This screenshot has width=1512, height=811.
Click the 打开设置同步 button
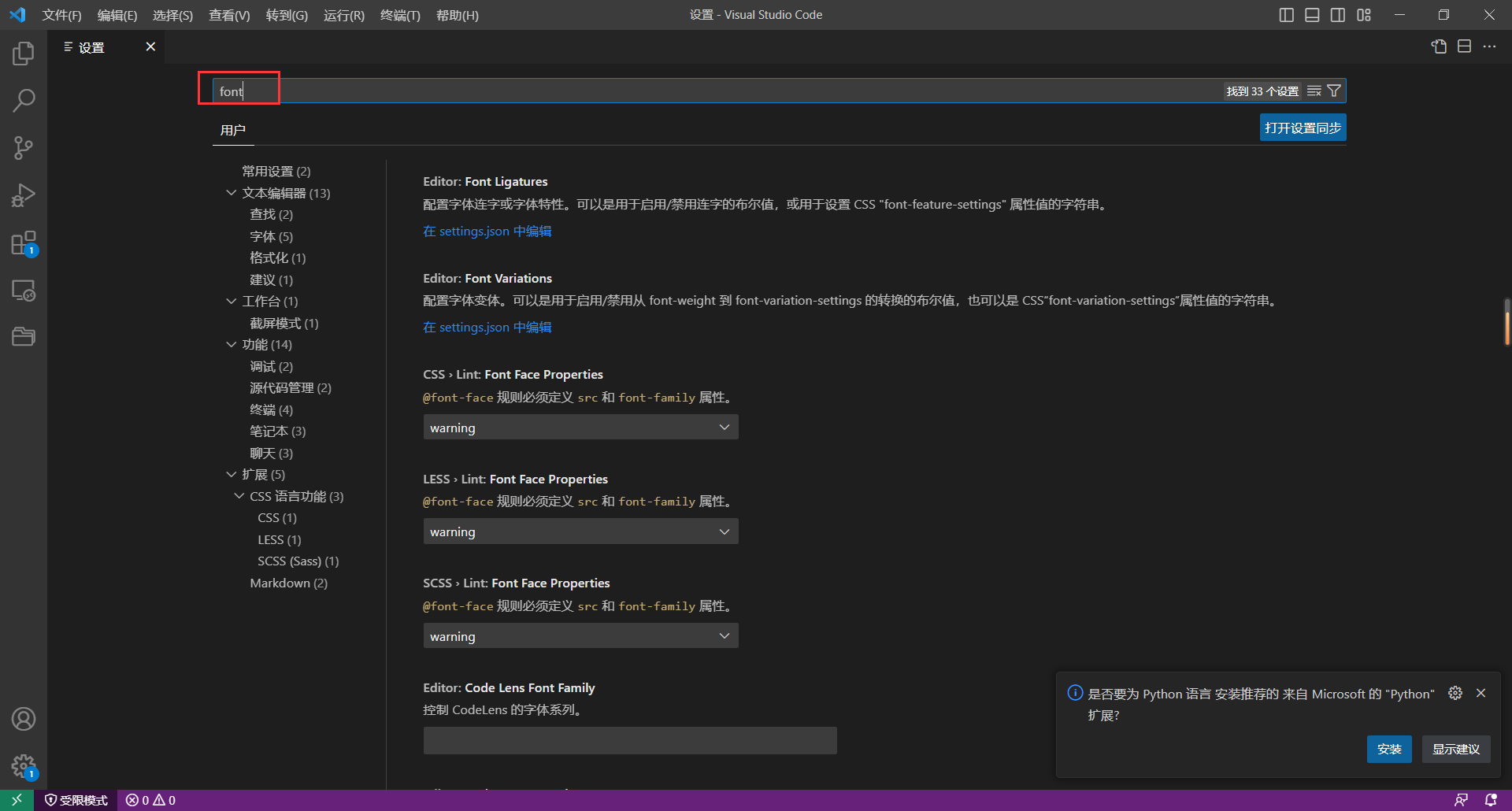click(x=1303, y=128)
